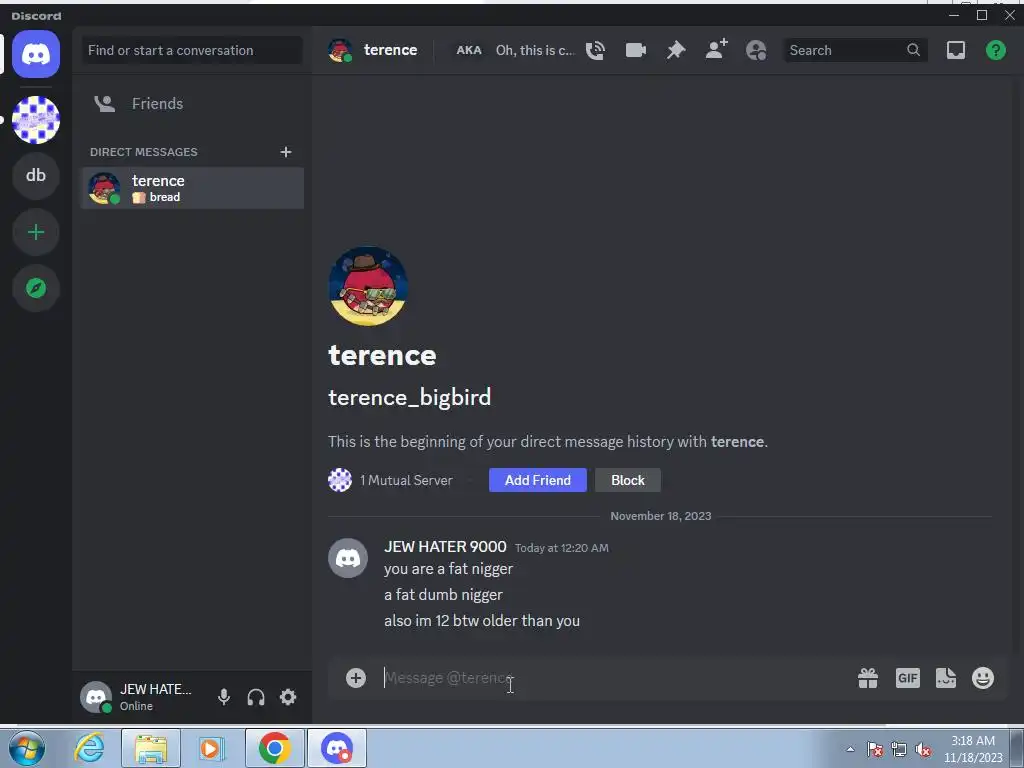Show hidden tray icons arrow
The image size is (1024, 768).
point(850,749)
